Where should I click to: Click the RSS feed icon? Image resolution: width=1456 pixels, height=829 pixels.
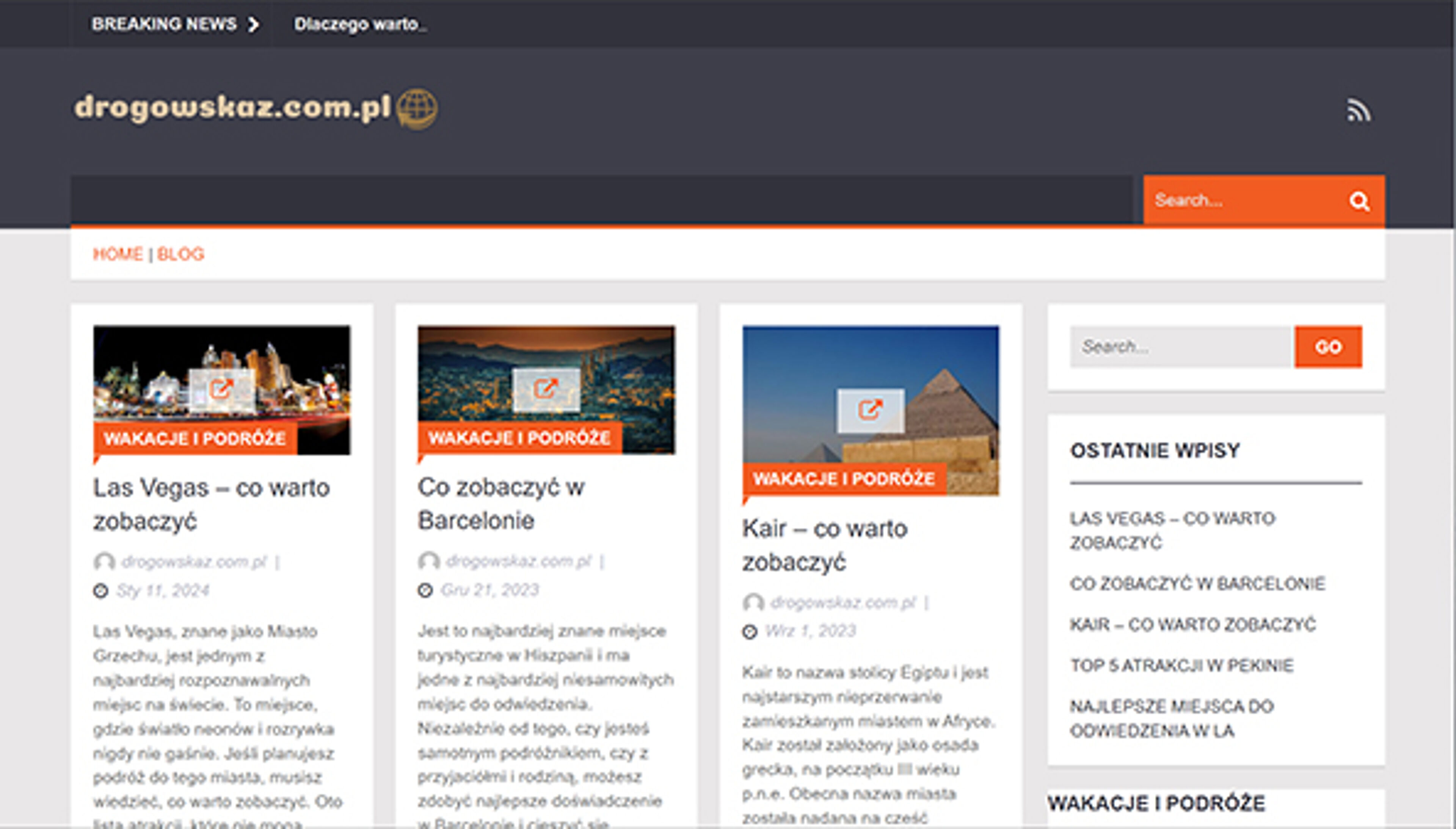coord(1358,110)
